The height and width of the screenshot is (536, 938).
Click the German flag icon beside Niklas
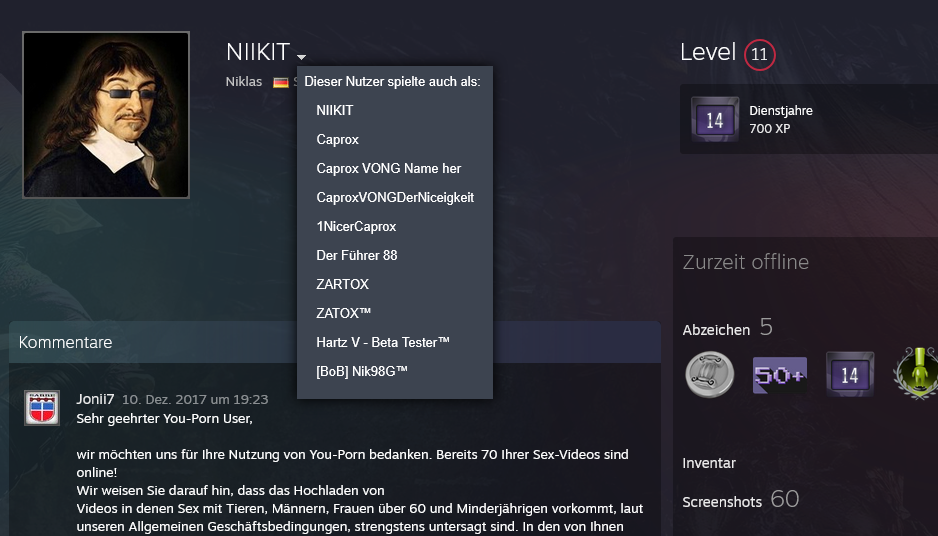pyautogui.click(x=281, y=82)
